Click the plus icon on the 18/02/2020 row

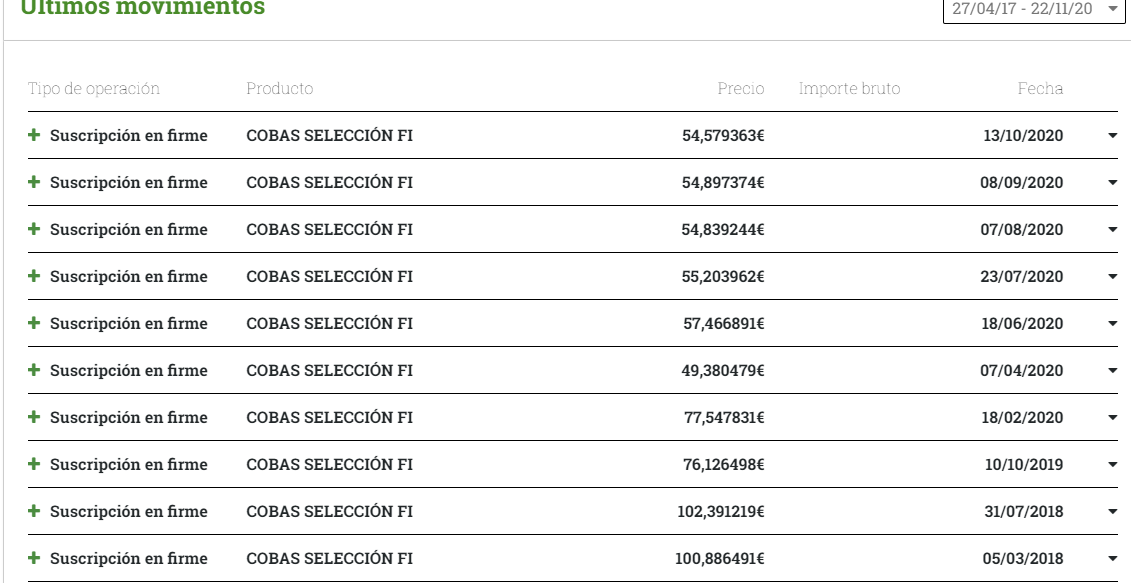pyautogui.click(x=34, y=417)
